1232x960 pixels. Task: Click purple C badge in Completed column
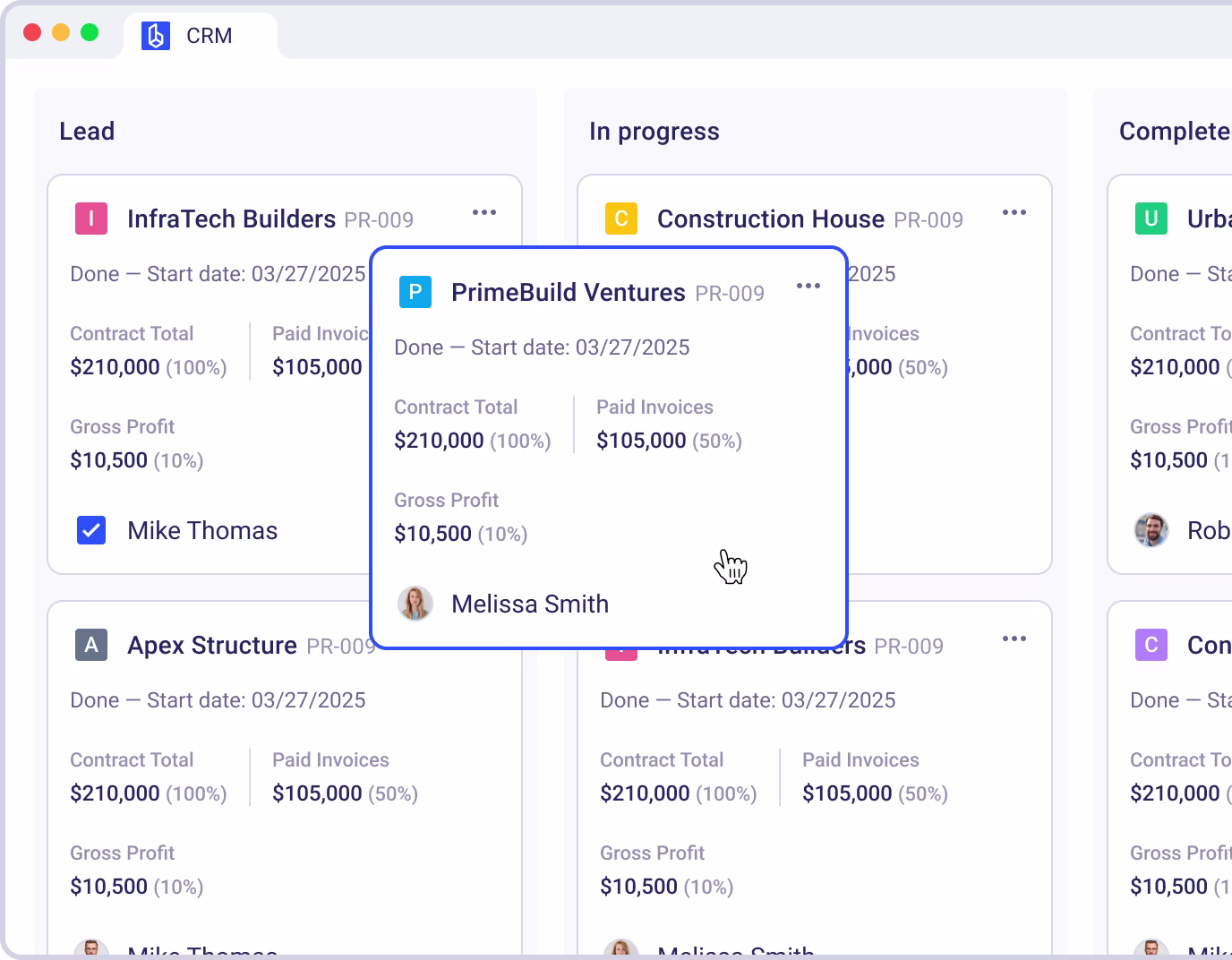coord(1151,645)
